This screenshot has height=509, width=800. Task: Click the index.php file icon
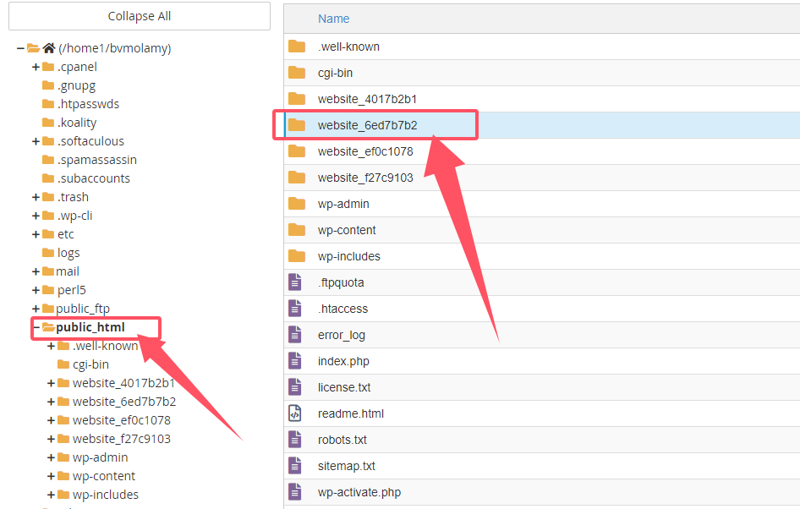click(x=295, y=361)
